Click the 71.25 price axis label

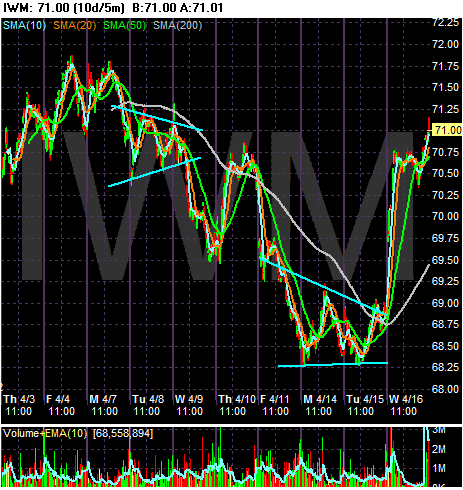(445, 109)
